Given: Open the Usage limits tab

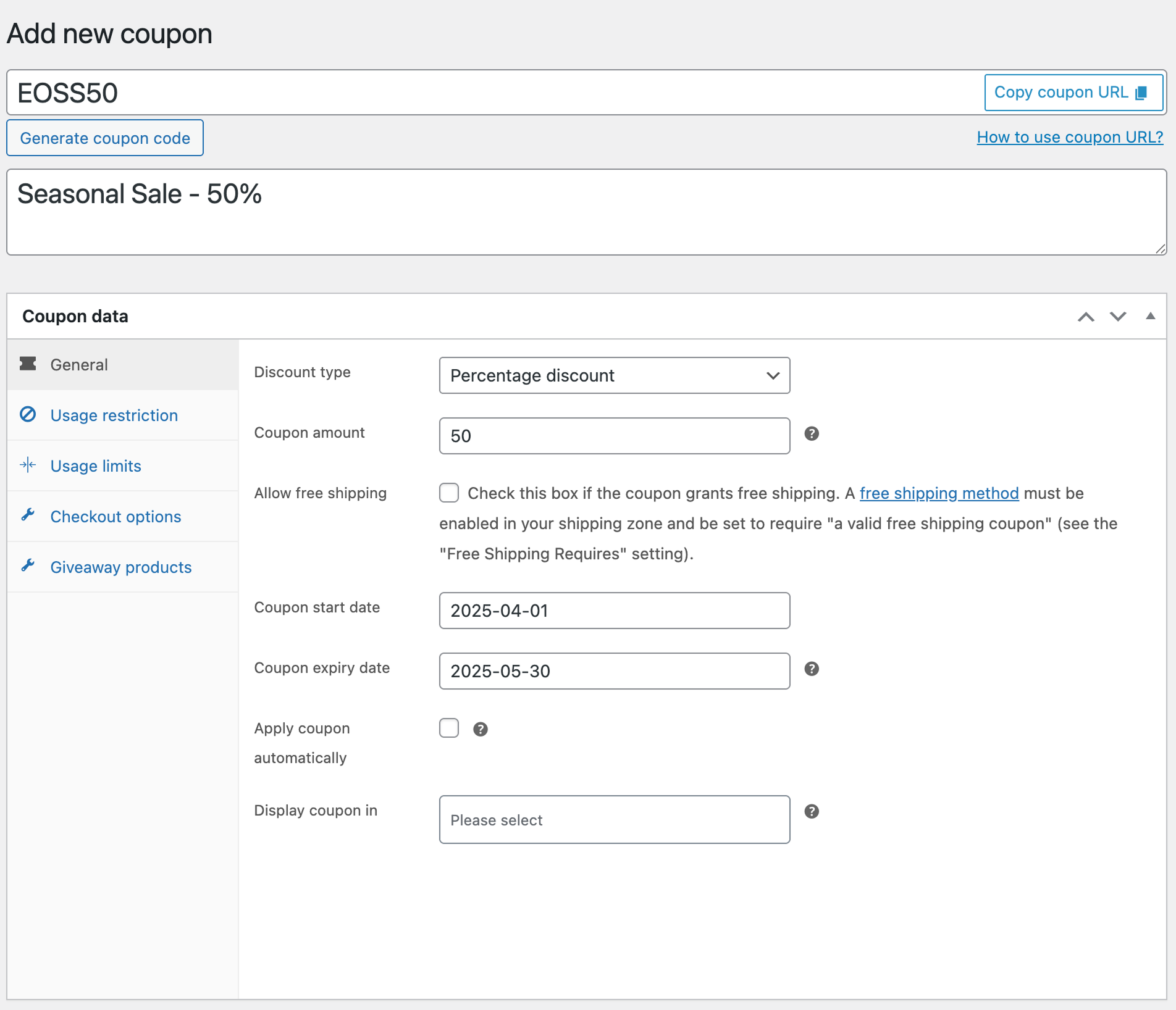Looking at the screenshot, I should click(122, 466).
